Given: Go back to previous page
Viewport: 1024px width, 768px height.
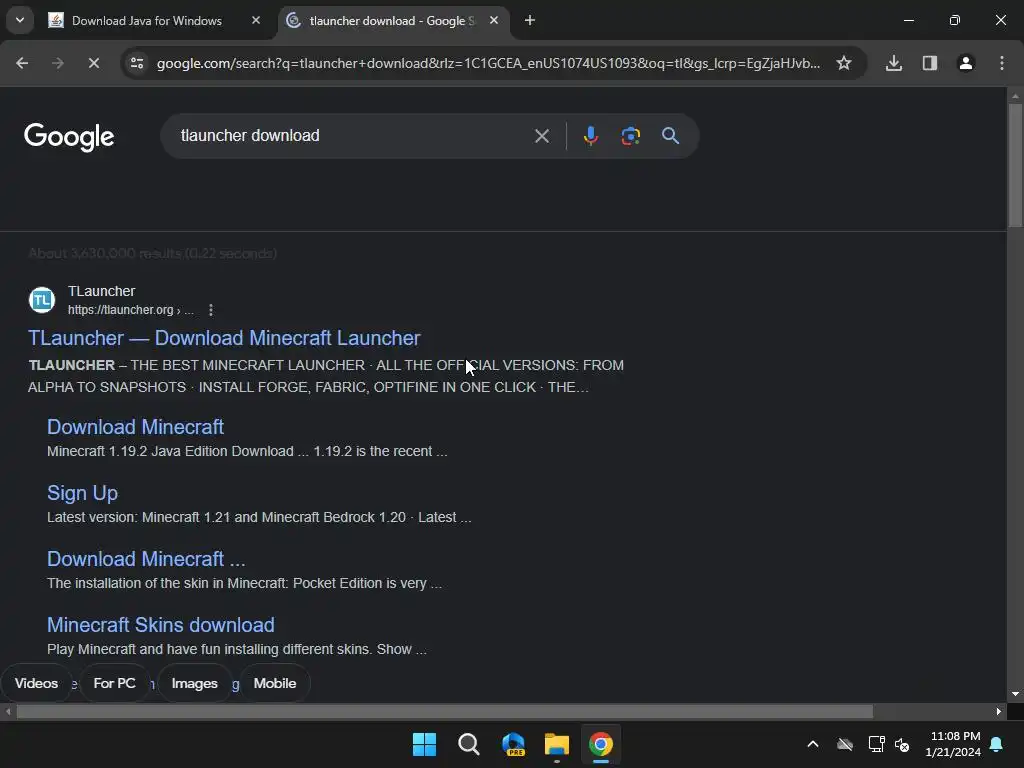Looking at the screenshot, I should (x=22, y=63).
